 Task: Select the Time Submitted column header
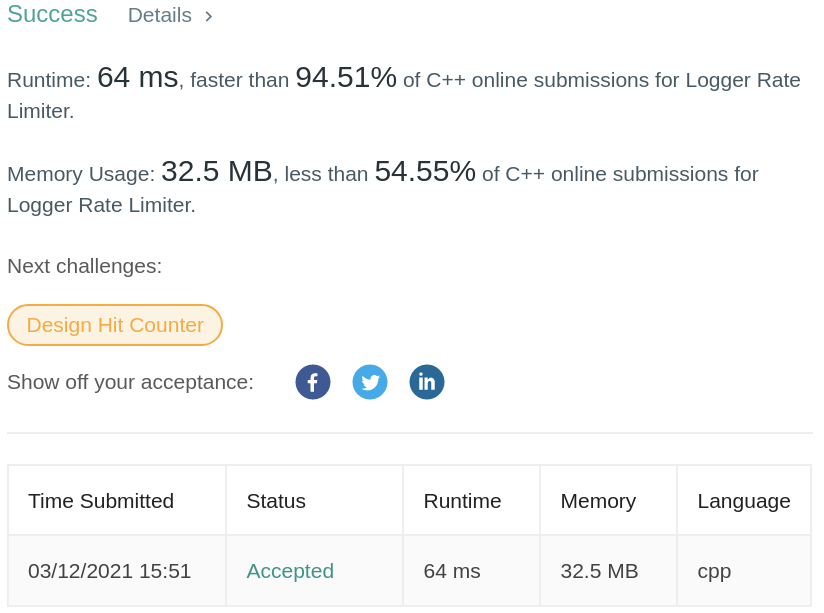[x=101, y=501]
